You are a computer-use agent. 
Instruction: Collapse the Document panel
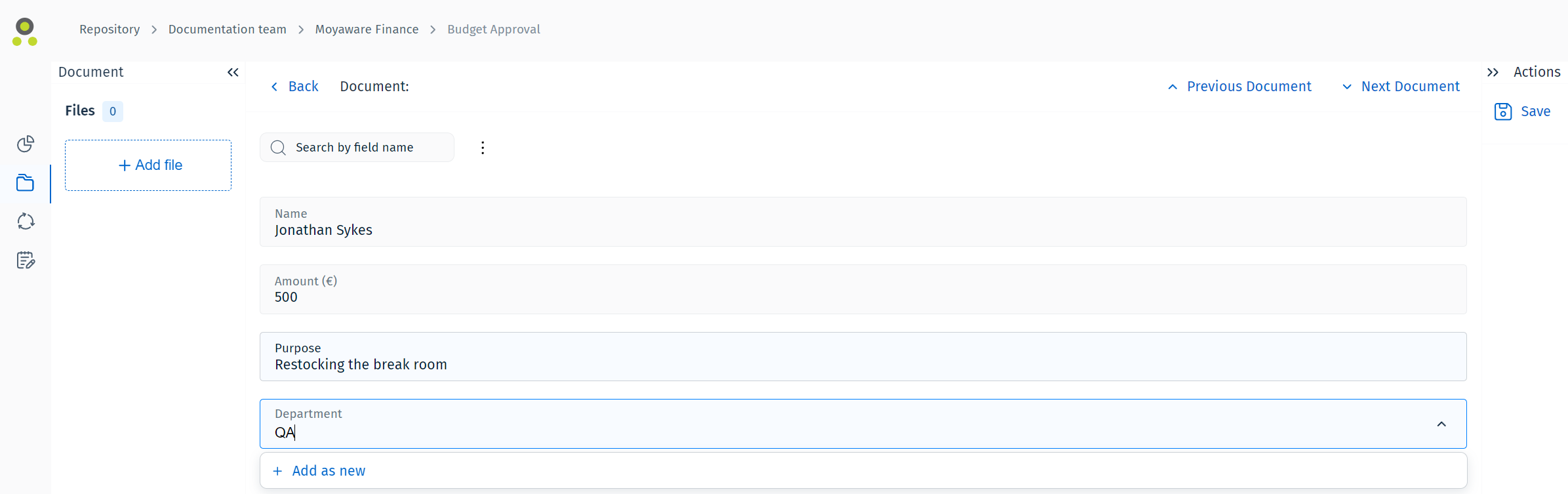pos(233,72)
